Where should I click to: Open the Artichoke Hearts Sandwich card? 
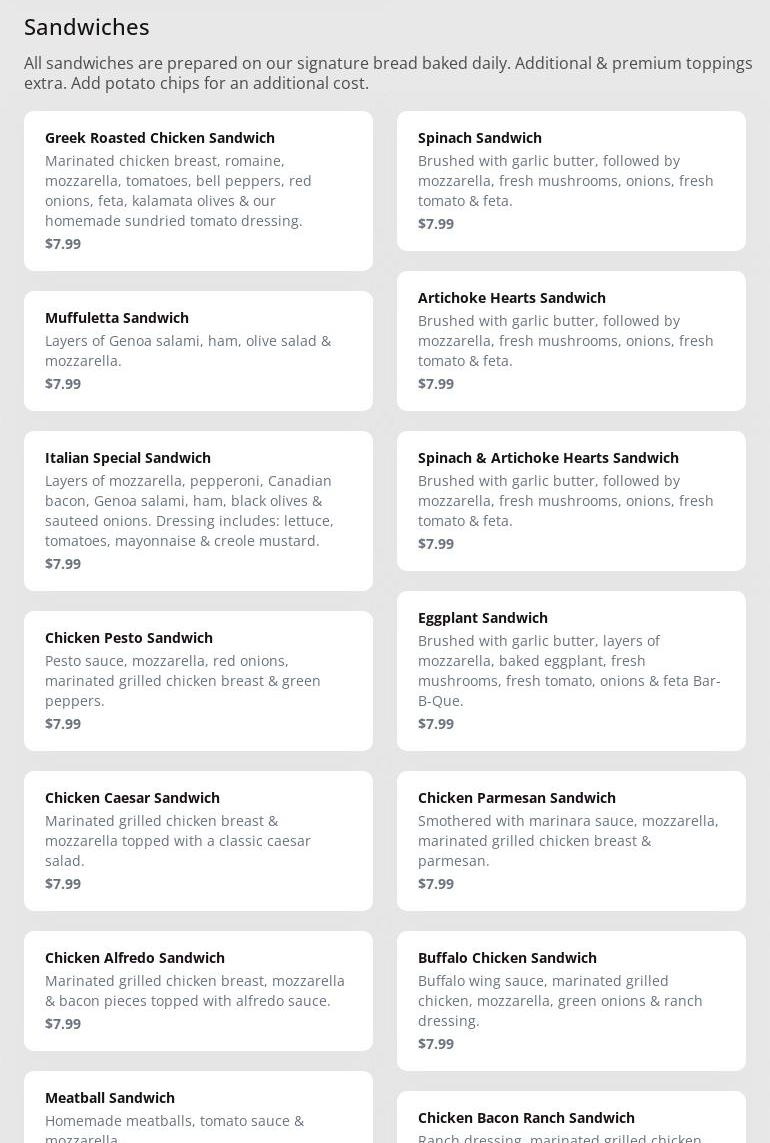[571, 341]
